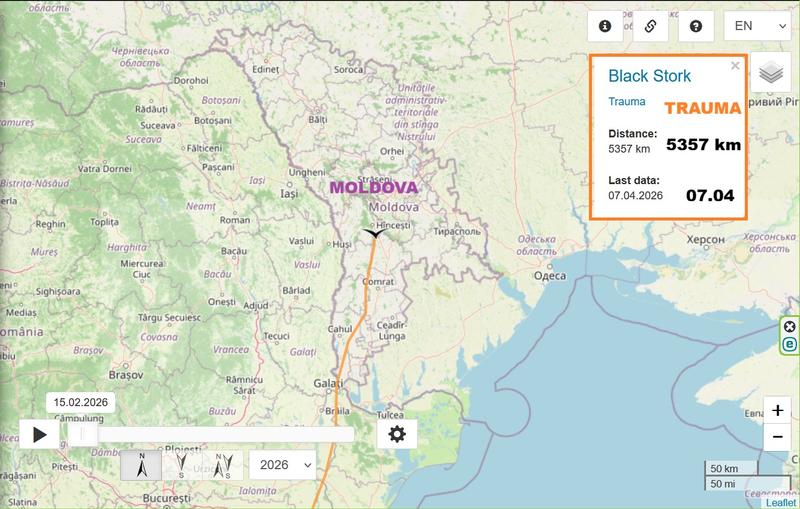Click the 'Cahul' map label
The image size is (800, 509).
point(340,329)
